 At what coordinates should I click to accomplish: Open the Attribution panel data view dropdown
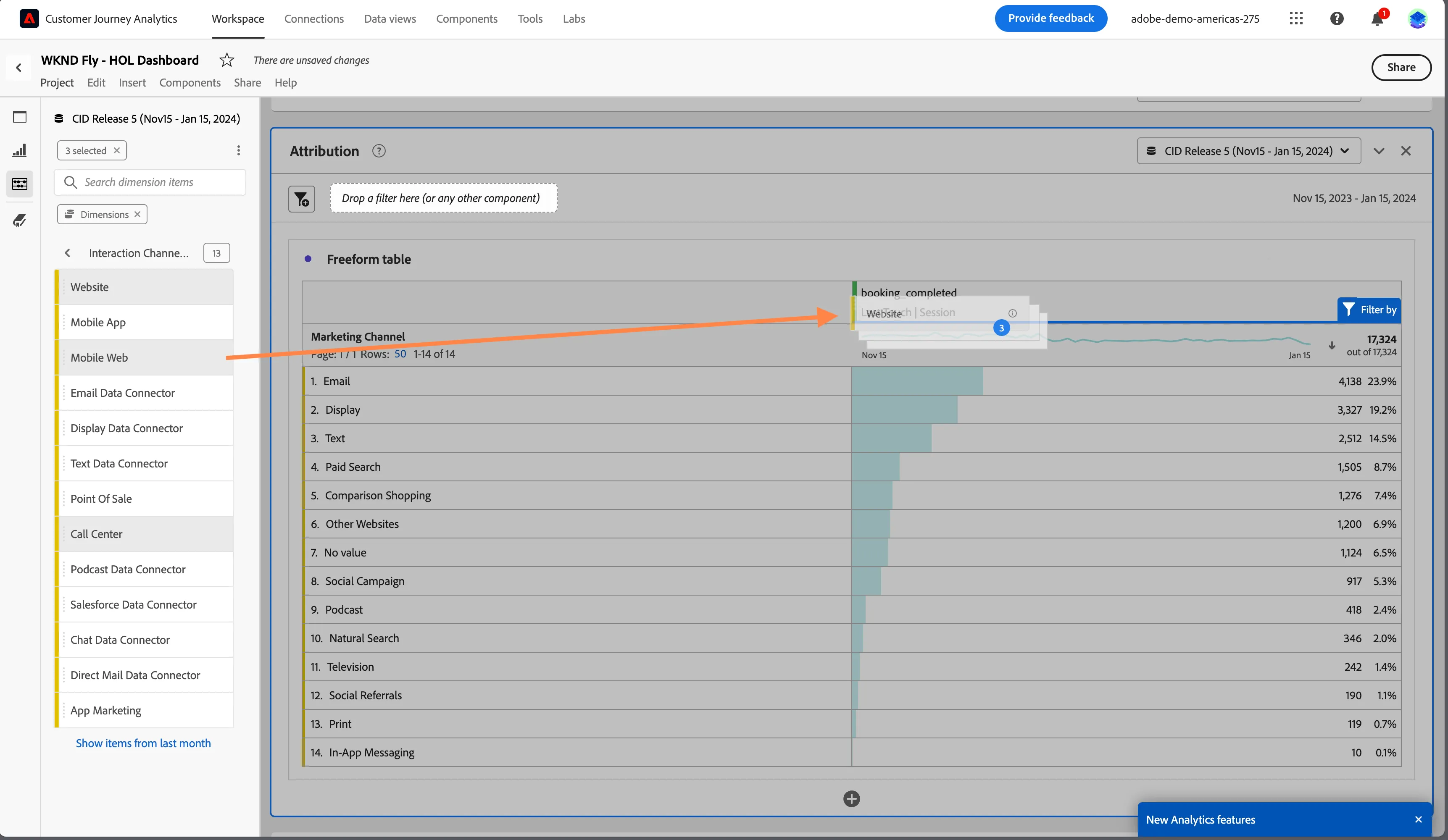point(1248,151)
